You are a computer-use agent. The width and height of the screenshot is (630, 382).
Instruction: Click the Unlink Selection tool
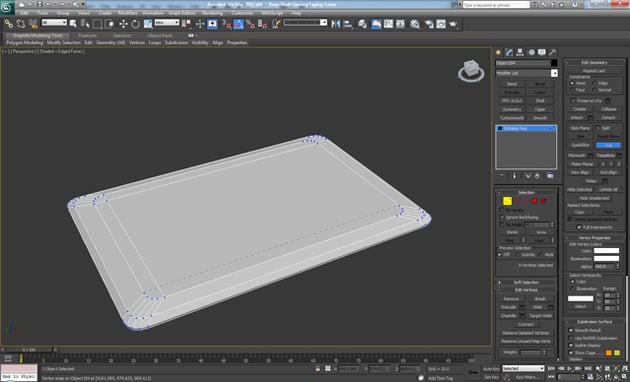coord(20,24)
